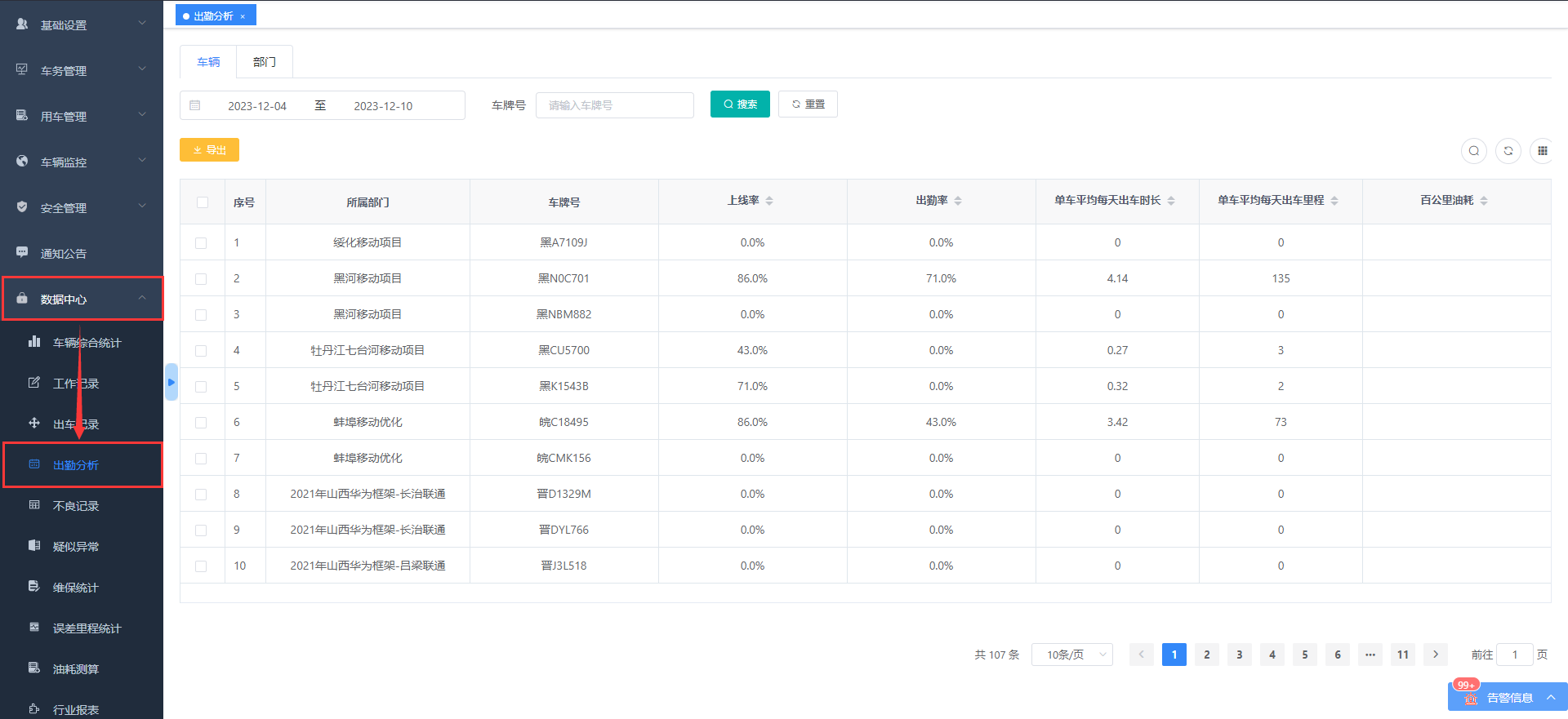This screenshot has width=1568, height=719.
Task: Click the 重置 reset button
Action: [x=808, y=104]
